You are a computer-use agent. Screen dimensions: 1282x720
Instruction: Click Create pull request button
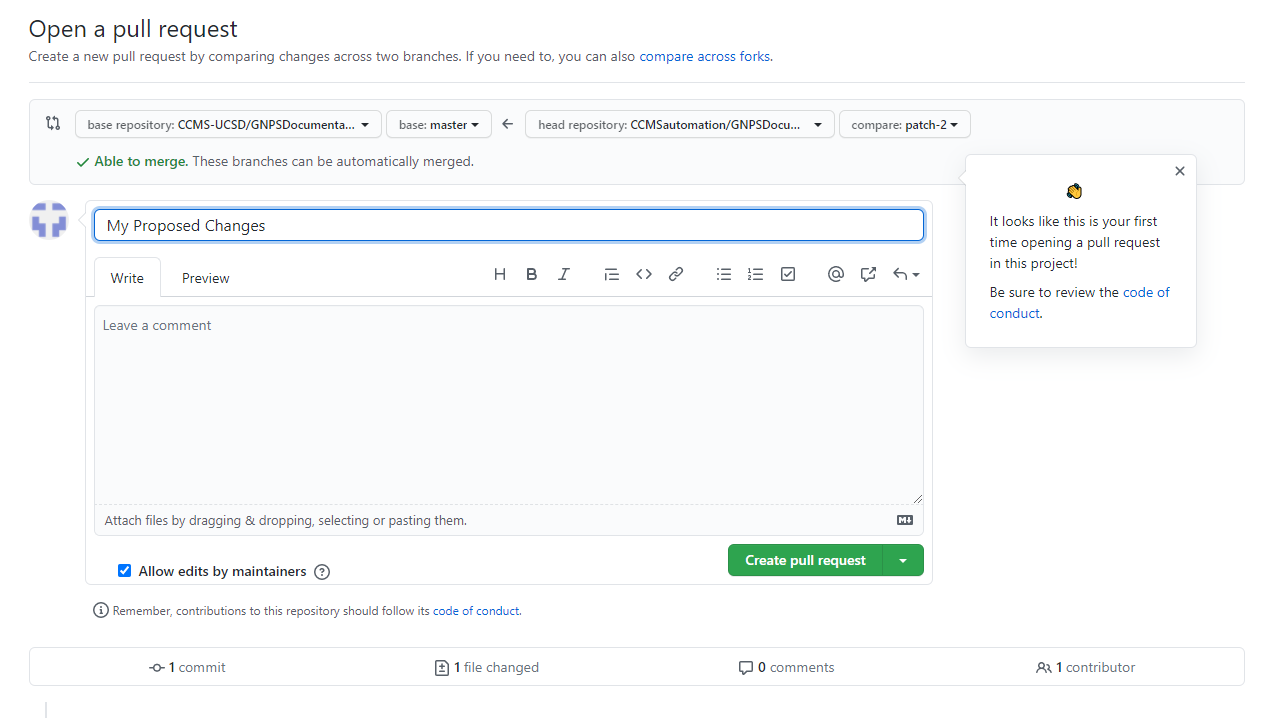pyautogui.click(x=805, y=560)
